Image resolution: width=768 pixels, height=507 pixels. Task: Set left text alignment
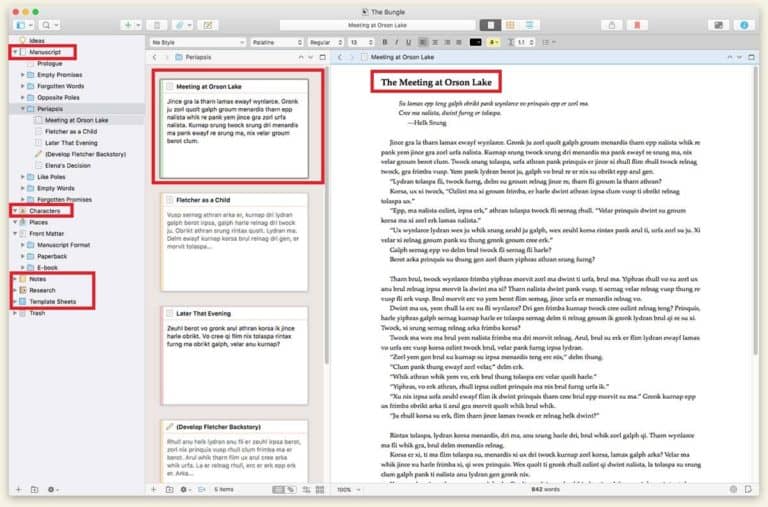[423, 43]
